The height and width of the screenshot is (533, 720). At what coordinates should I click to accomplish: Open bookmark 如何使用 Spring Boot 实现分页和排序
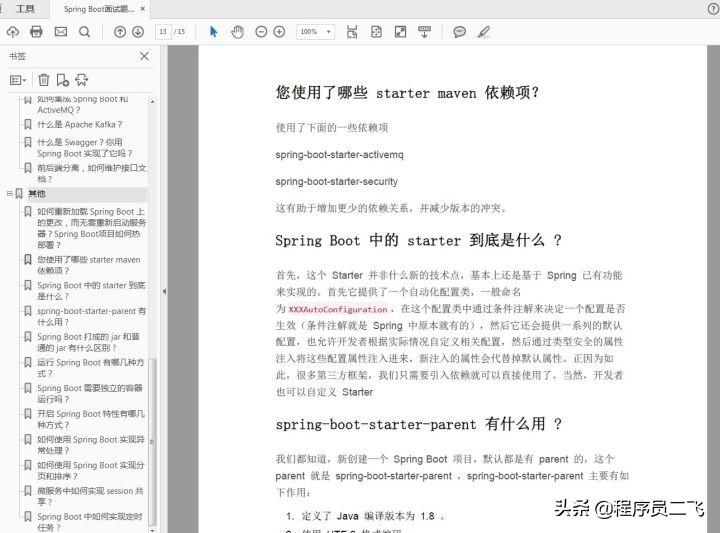click(x=90, y=471)
